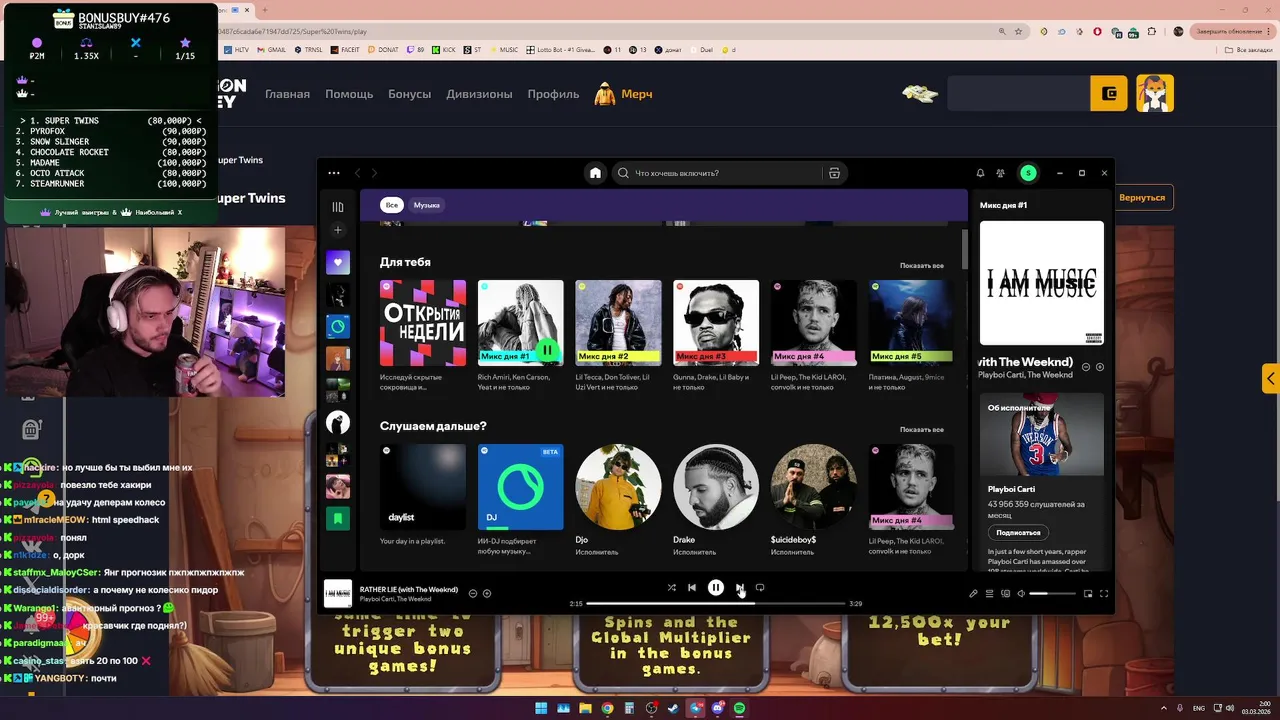This screenshot has width=1280, height=720.
Task: Open DJ circle tile in Spotify sidebar
Action: (338, 326)
